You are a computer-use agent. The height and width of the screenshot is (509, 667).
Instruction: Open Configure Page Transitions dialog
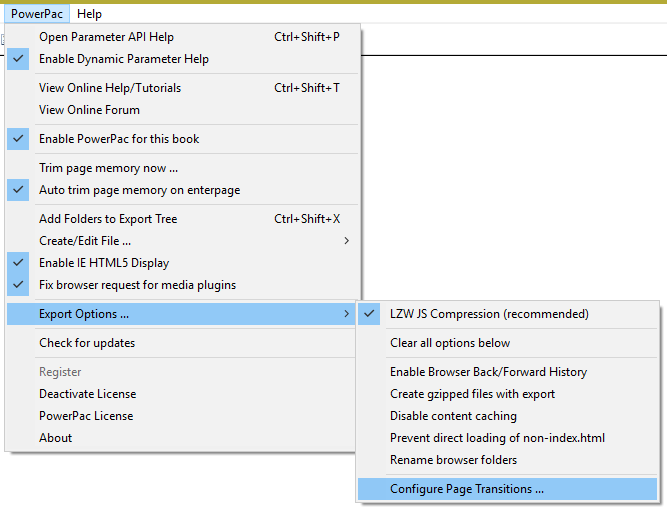coord(507,489)
